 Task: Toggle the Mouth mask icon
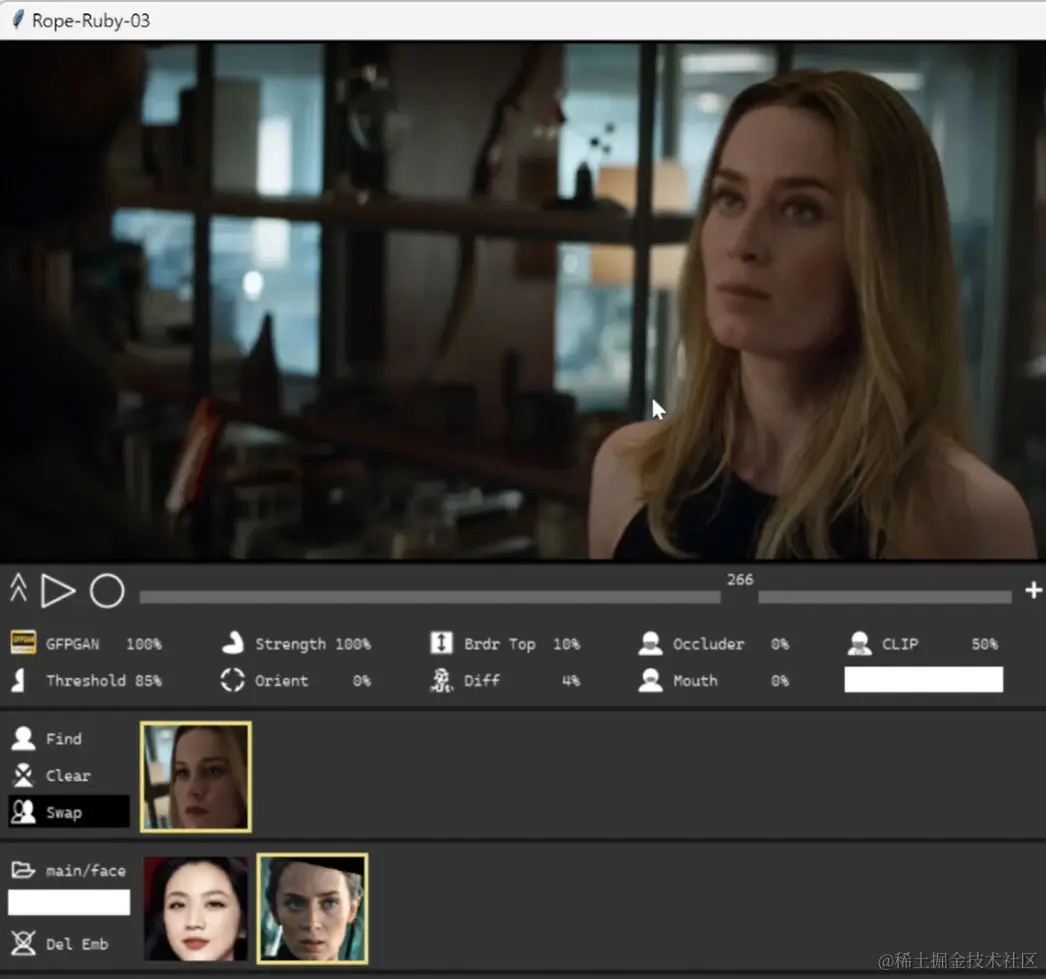click(x=650, y=680)
